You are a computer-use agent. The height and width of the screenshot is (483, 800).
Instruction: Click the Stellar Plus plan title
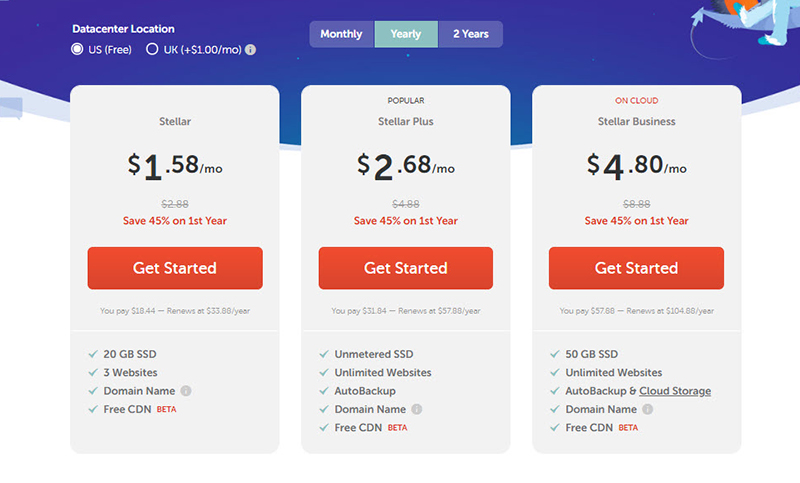406,121
